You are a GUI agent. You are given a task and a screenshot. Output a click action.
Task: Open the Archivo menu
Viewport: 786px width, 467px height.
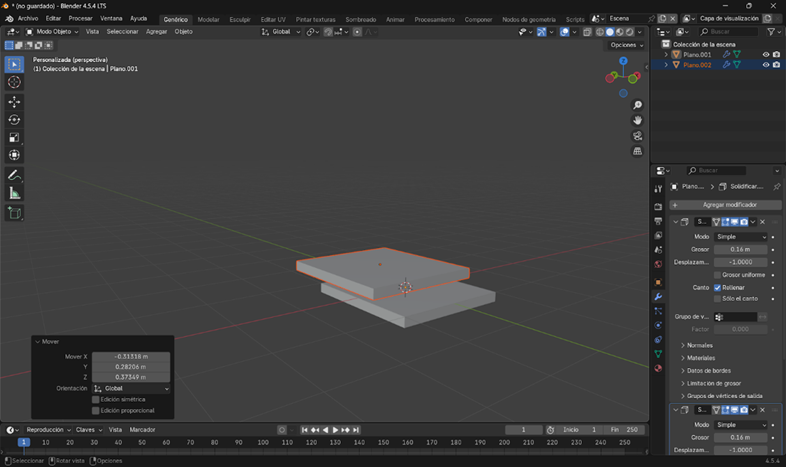[28, 18]
